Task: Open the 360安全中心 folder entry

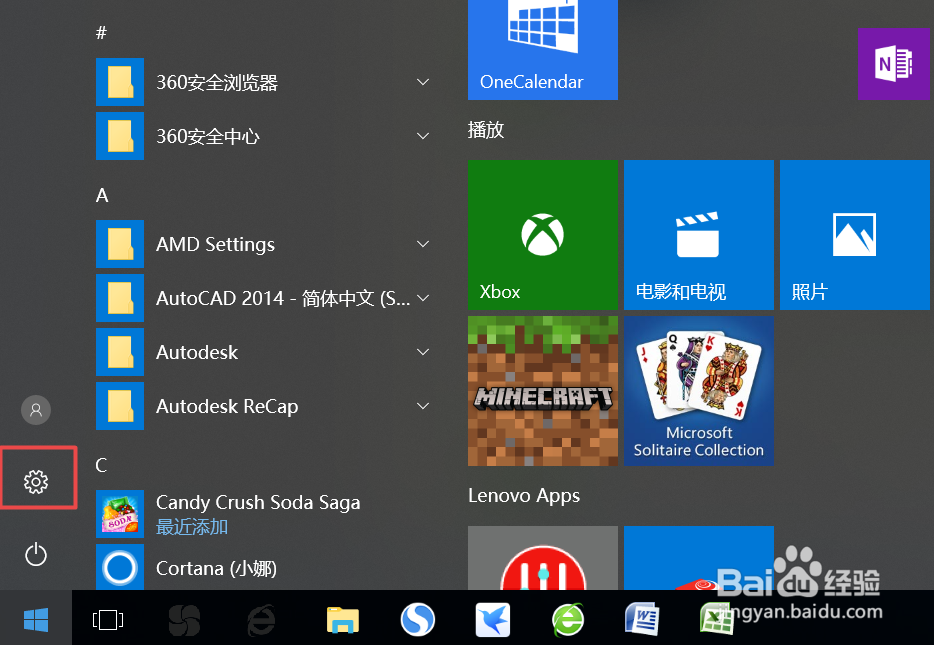Action: (x=262, y=136)
